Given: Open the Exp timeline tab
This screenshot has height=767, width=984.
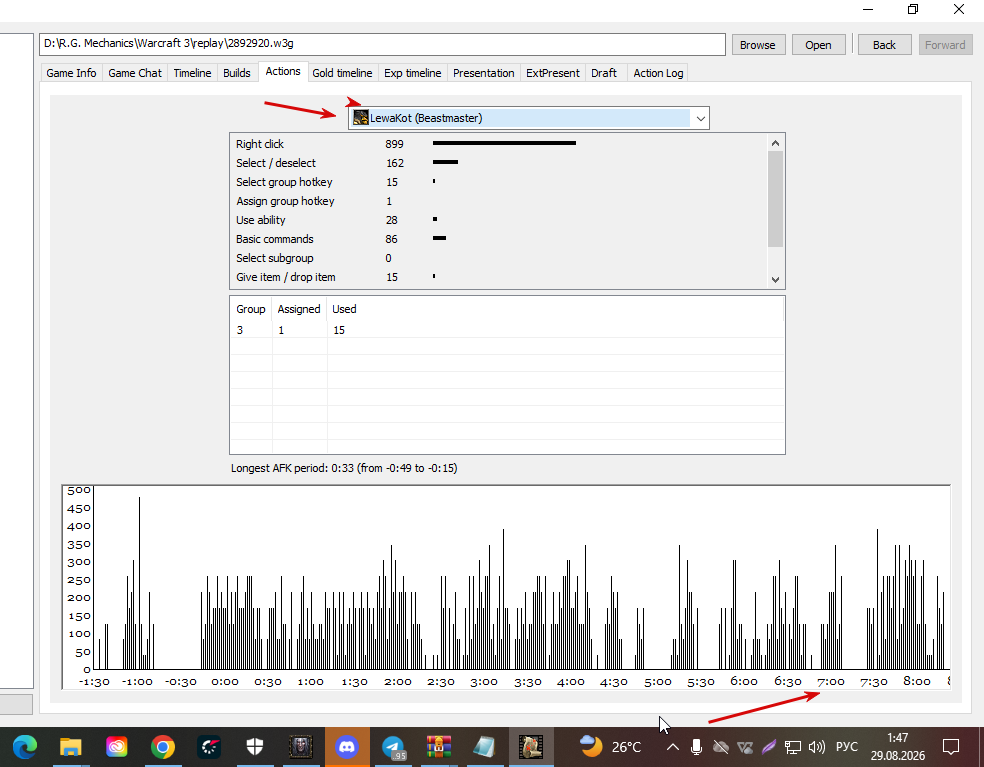Looking at the screenshot, I should pos(412,73).
